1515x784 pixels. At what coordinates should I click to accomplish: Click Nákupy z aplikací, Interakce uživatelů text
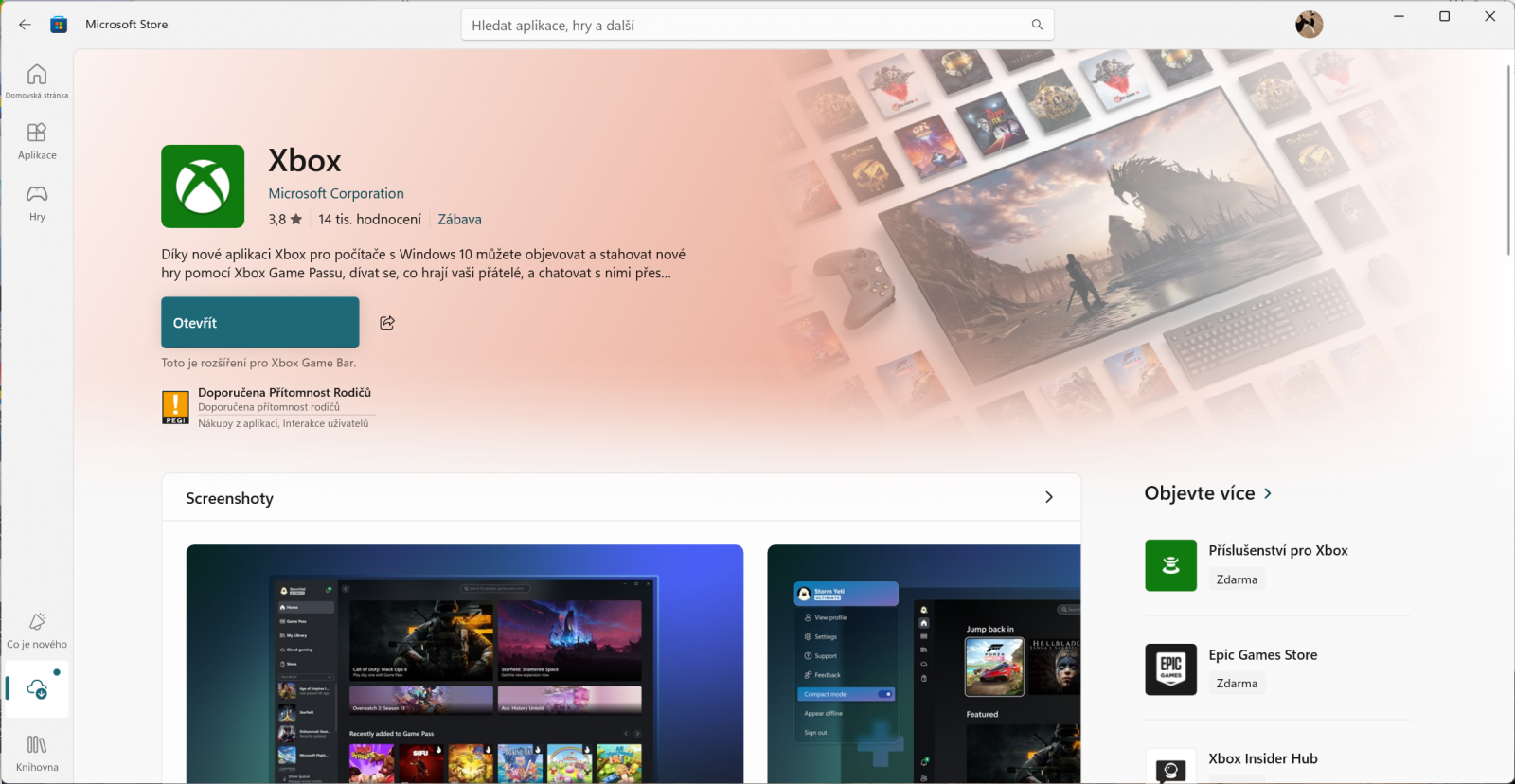point(283,423)
